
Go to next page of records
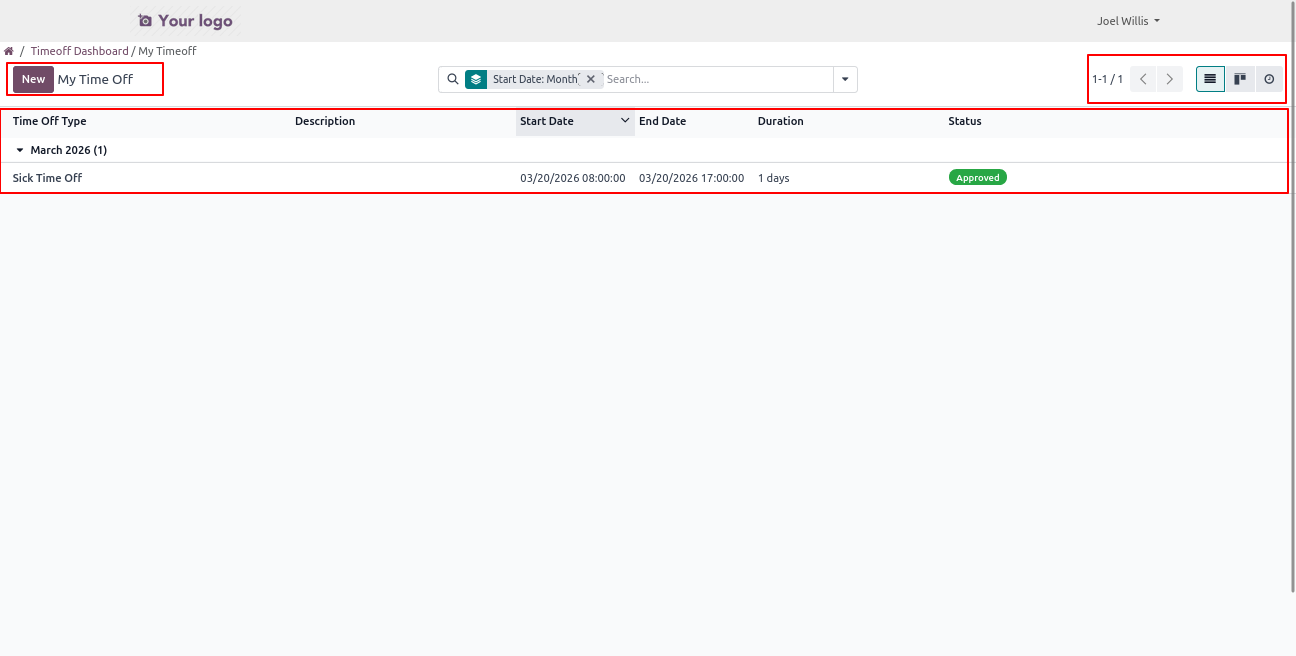tap(1169, 79)
